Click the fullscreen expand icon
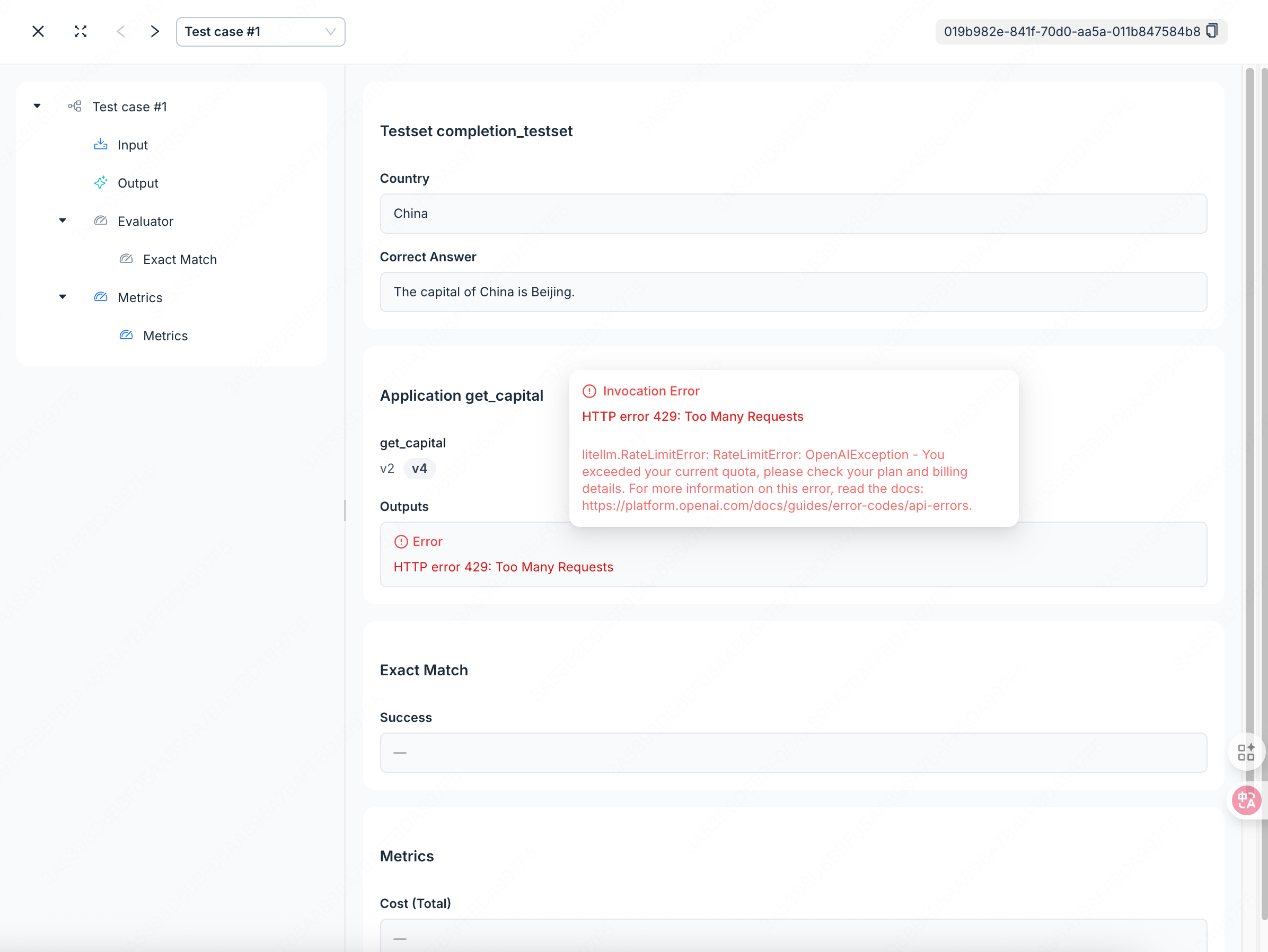Viewport: 1268px width, 952px height. click(x=80, y=31)
